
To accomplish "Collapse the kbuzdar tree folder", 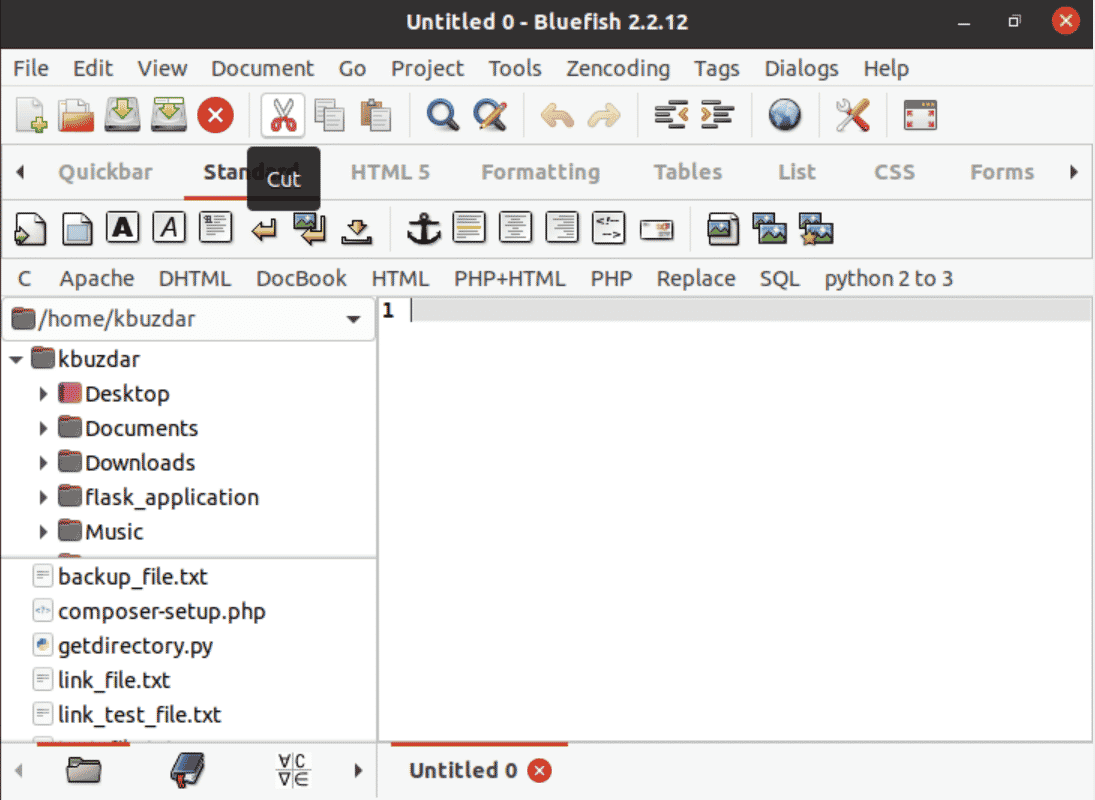I will (17, 360).
